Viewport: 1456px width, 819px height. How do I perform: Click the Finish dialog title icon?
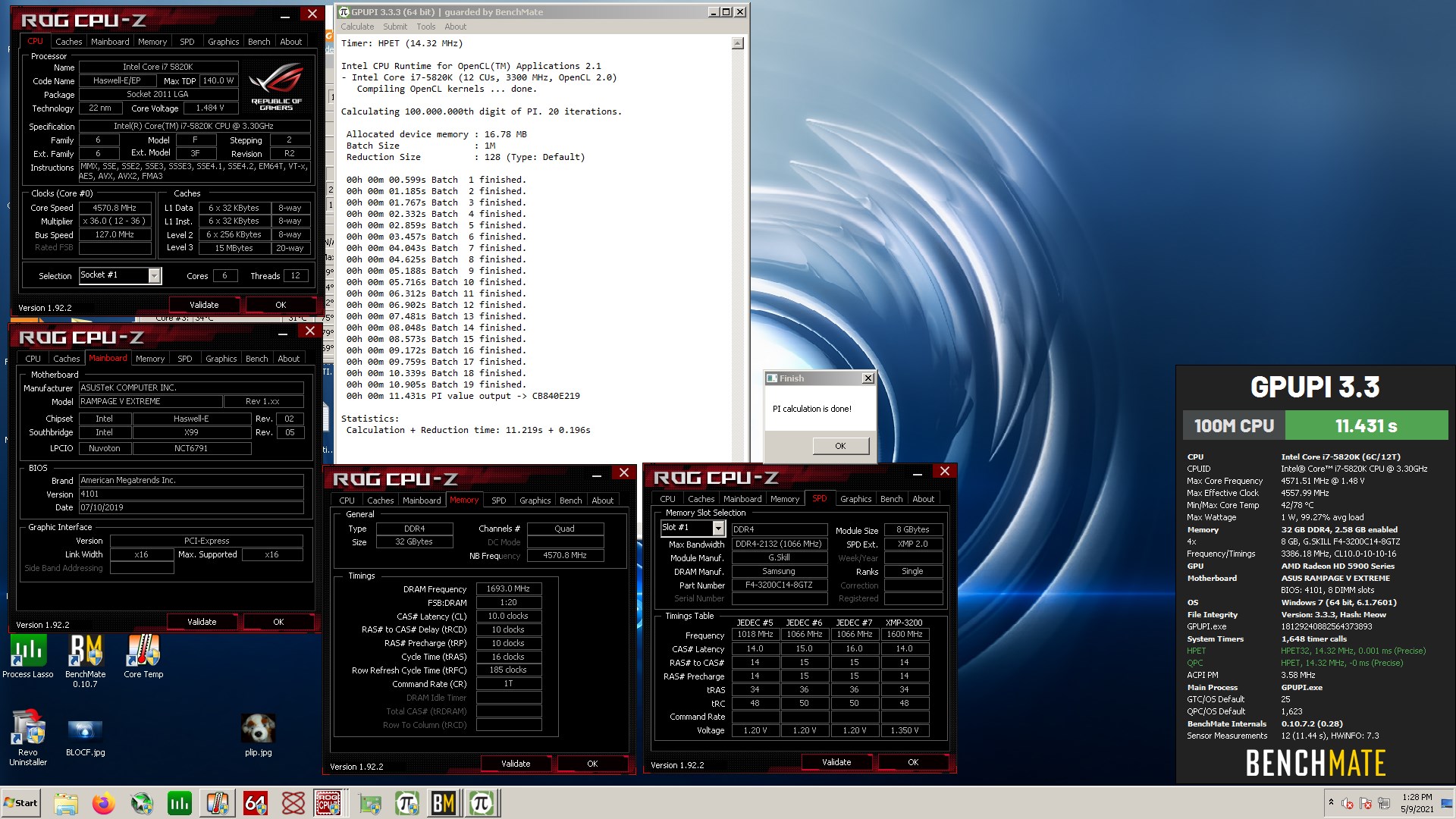click(772, 378)
